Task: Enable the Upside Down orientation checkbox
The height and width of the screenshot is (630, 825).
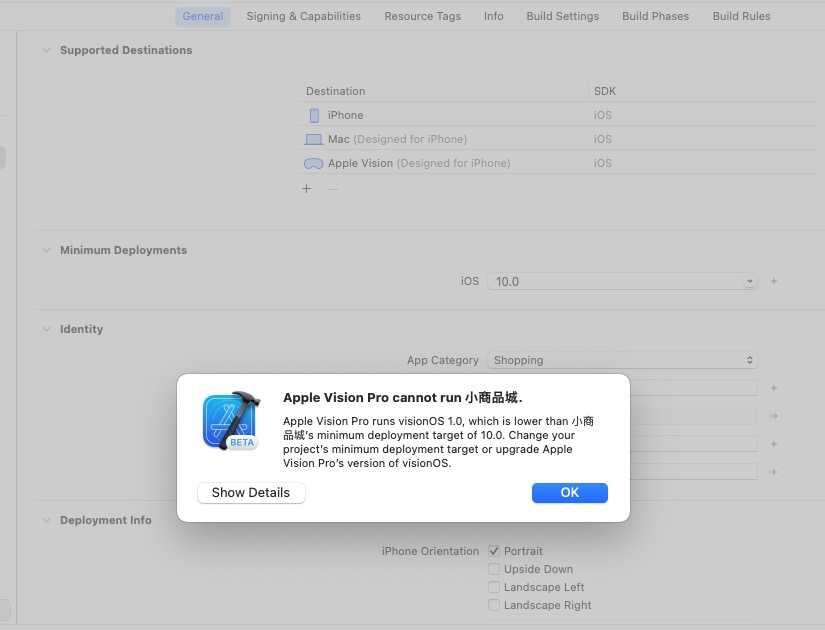Action: coord(494,569)
